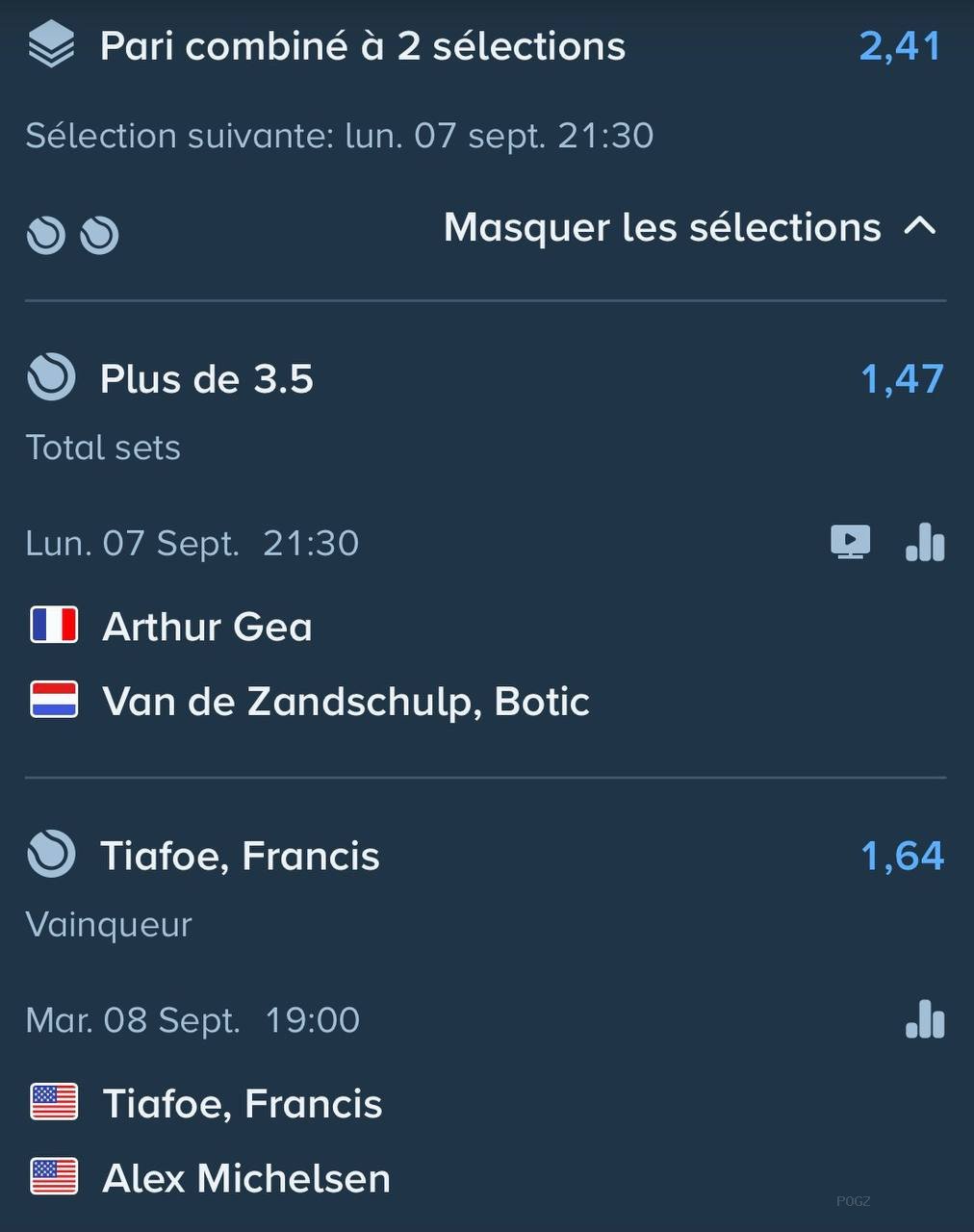Click the second tennis ball icon under next selection
Screen dimensions: 974x1232
pyautogui.click(x=99, y=235)
